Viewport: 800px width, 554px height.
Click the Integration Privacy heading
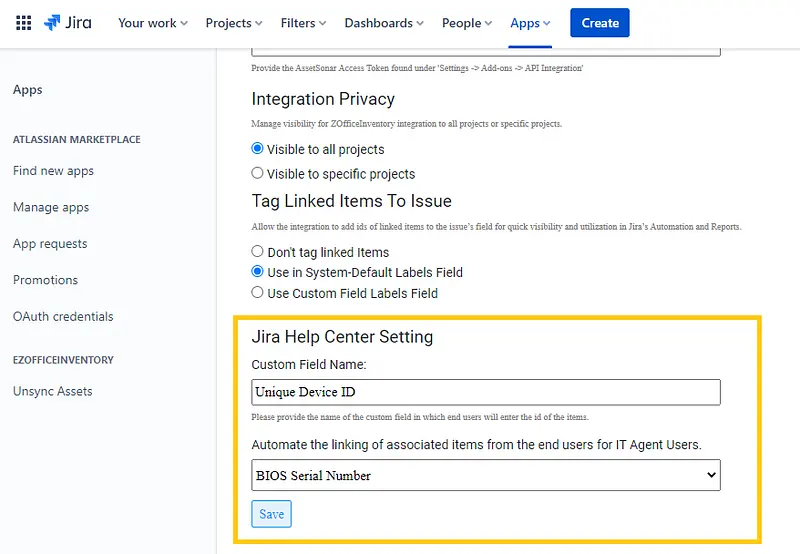(x=323, y=99)
